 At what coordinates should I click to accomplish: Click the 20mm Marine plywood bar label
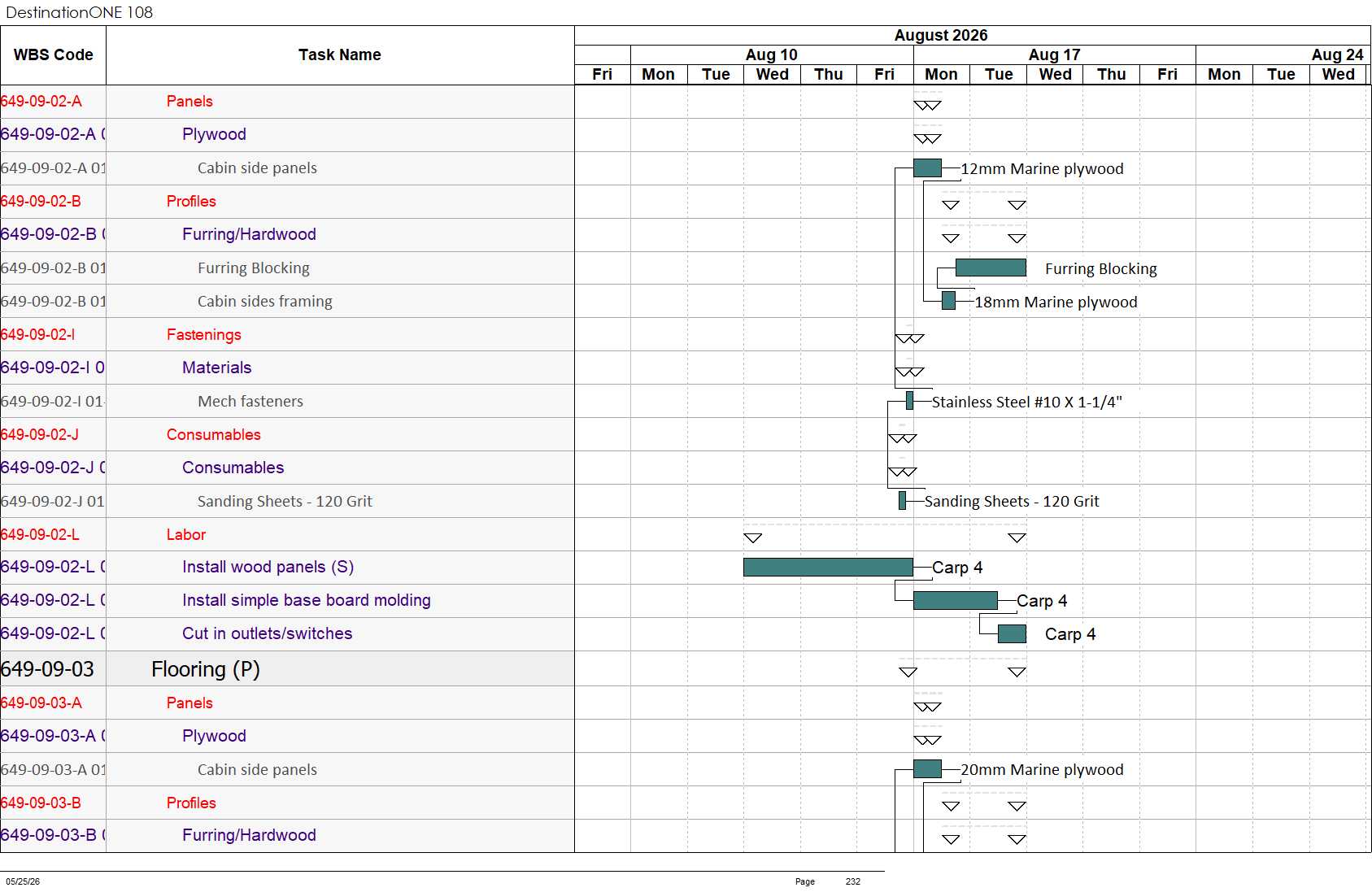(x=1042, y=770)
